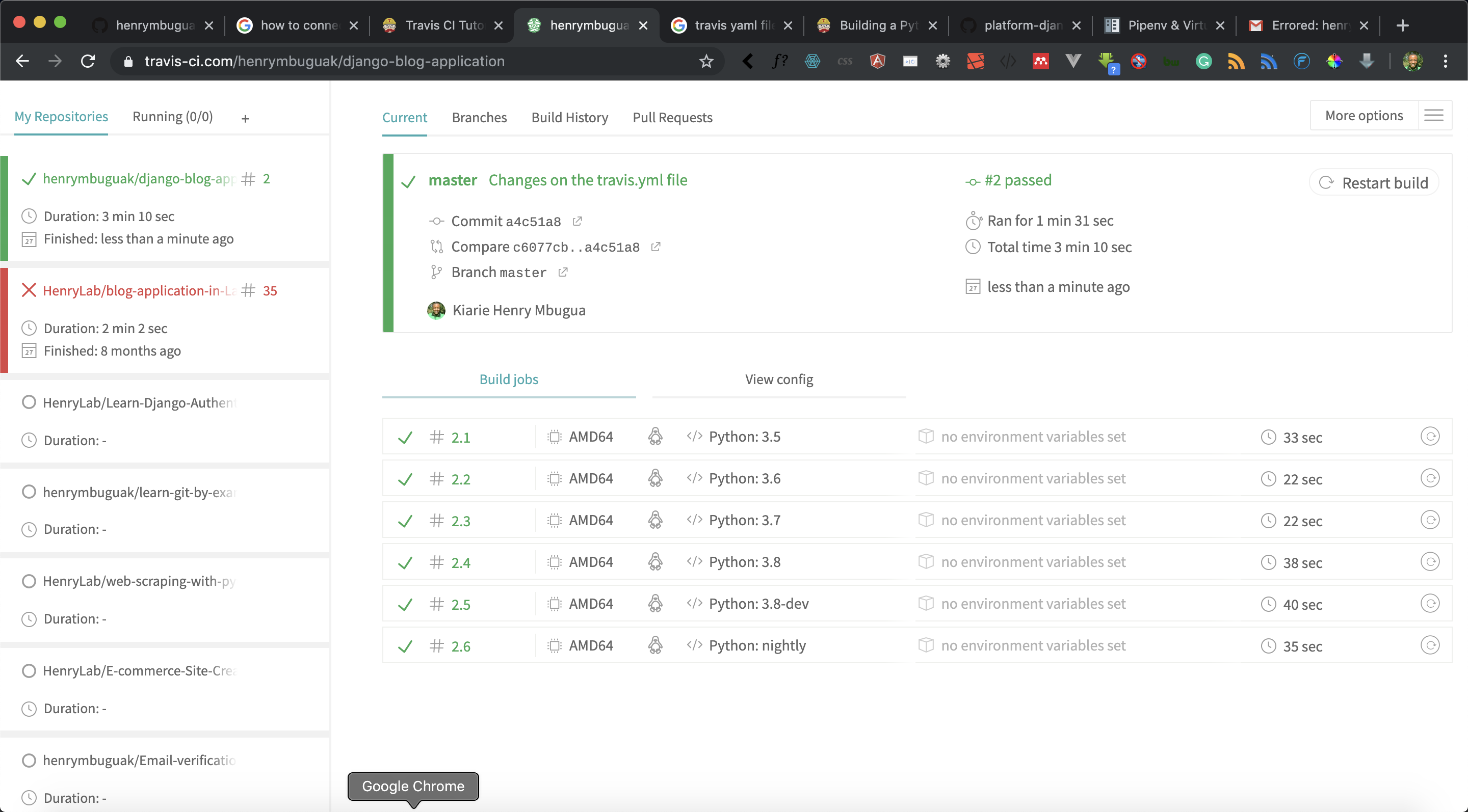This screenshot has height=812, width=1468.
Task: Reload the page in Chrome
Action: point(87,61)
